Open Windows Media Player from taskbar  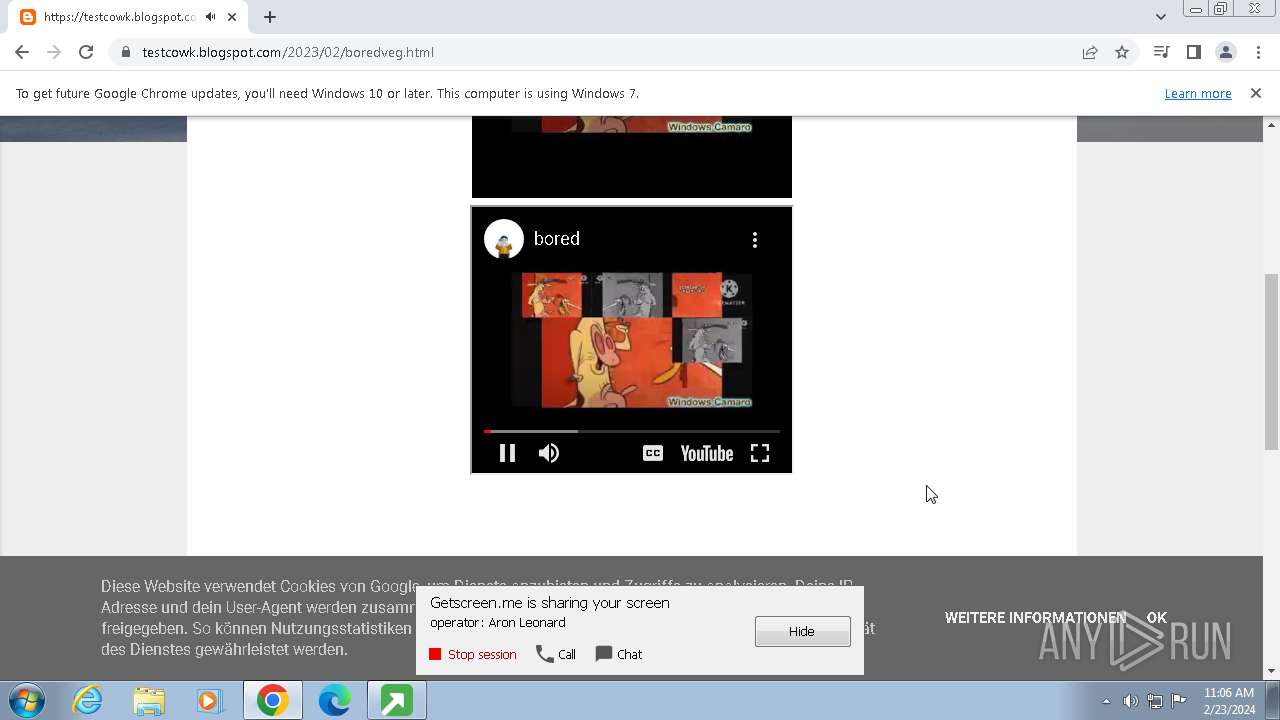(x=210, y=701)
